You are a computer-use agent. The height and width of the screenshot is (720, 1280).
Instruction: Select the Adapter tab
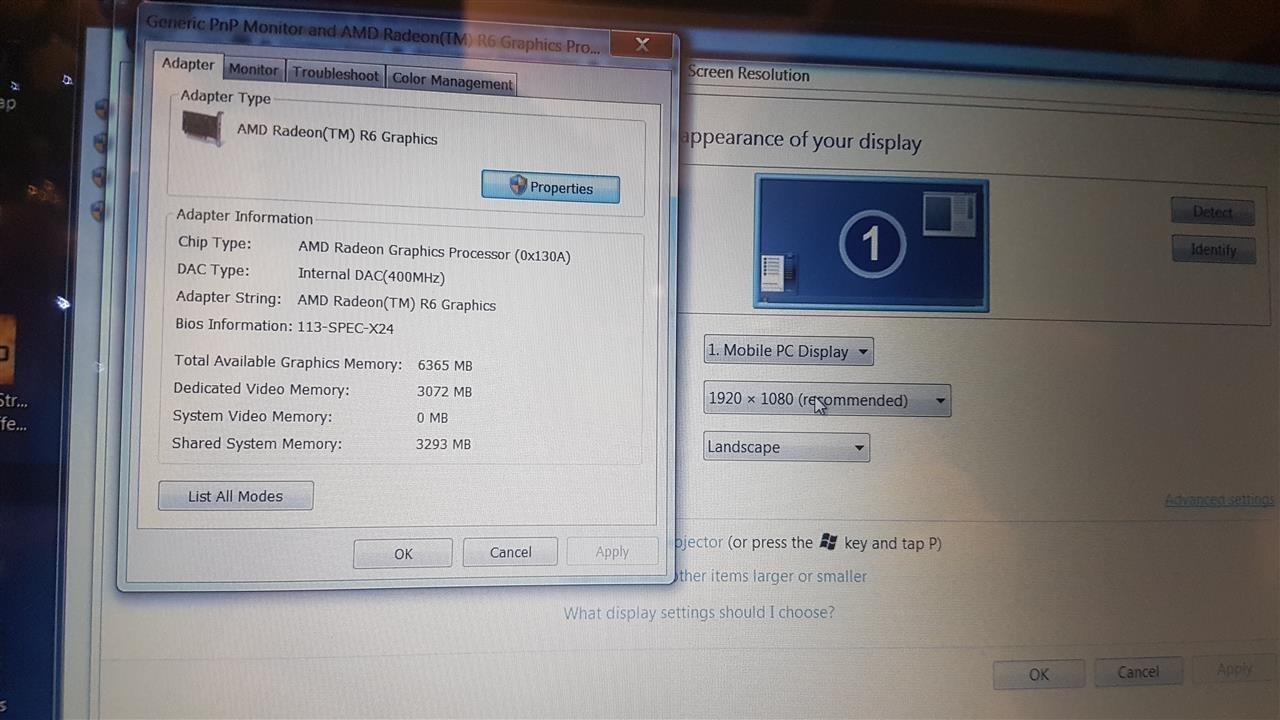(188, 64)
